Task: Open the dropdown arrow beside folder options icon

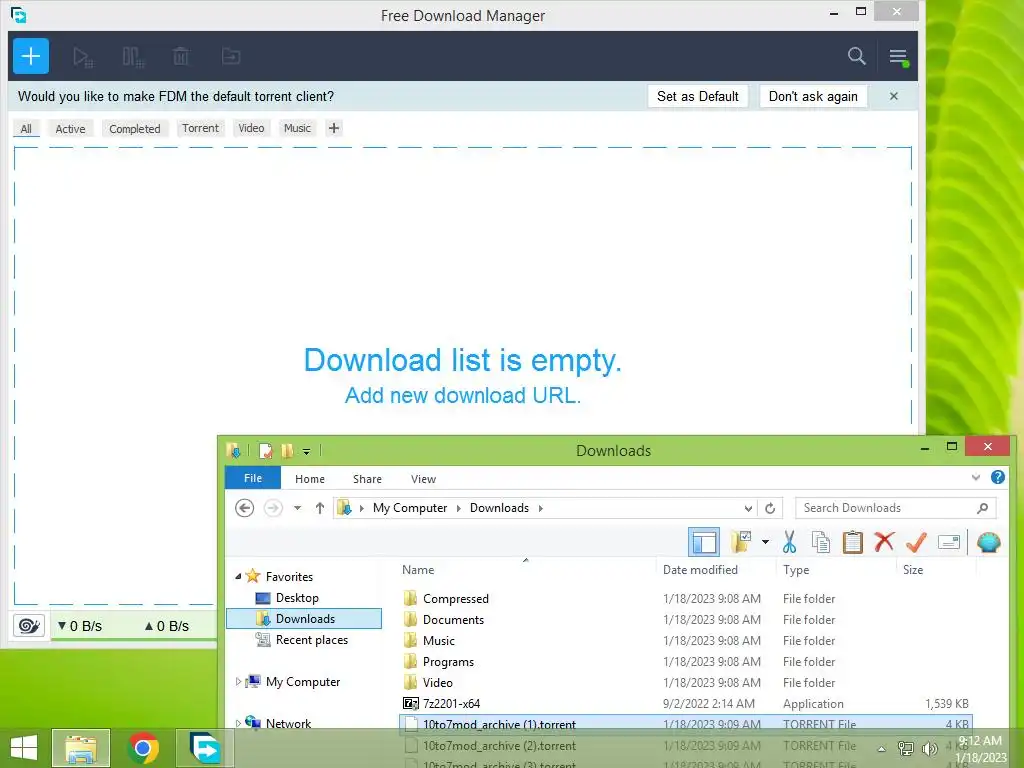Action: (765, 541)
